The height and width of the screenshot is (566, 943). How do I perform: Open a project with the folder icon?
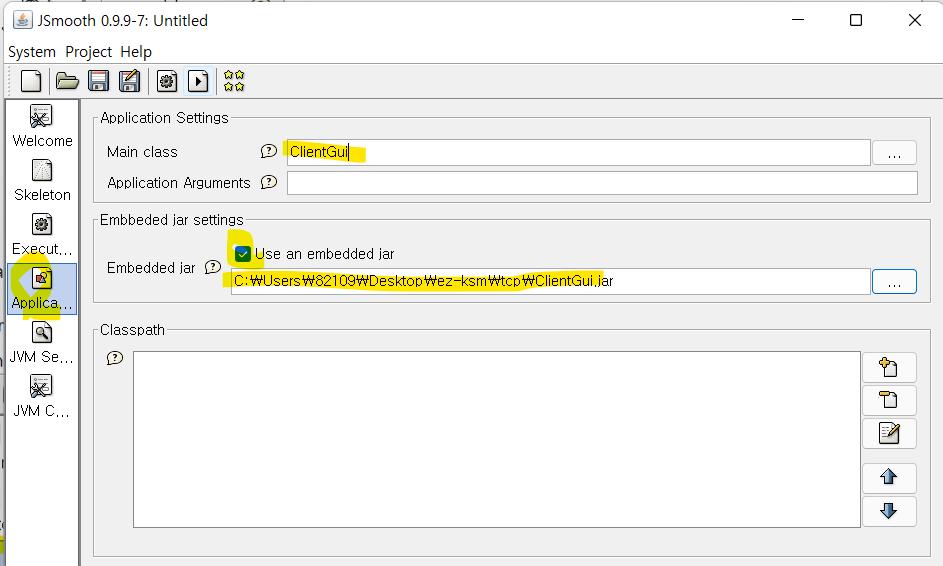67,81
